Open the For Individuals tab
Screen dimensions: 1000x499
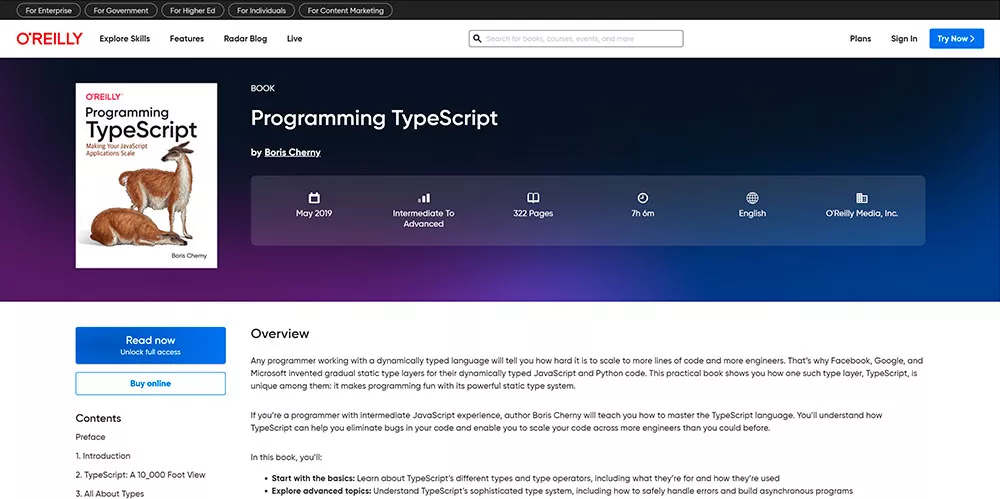[x=261, y=10]
